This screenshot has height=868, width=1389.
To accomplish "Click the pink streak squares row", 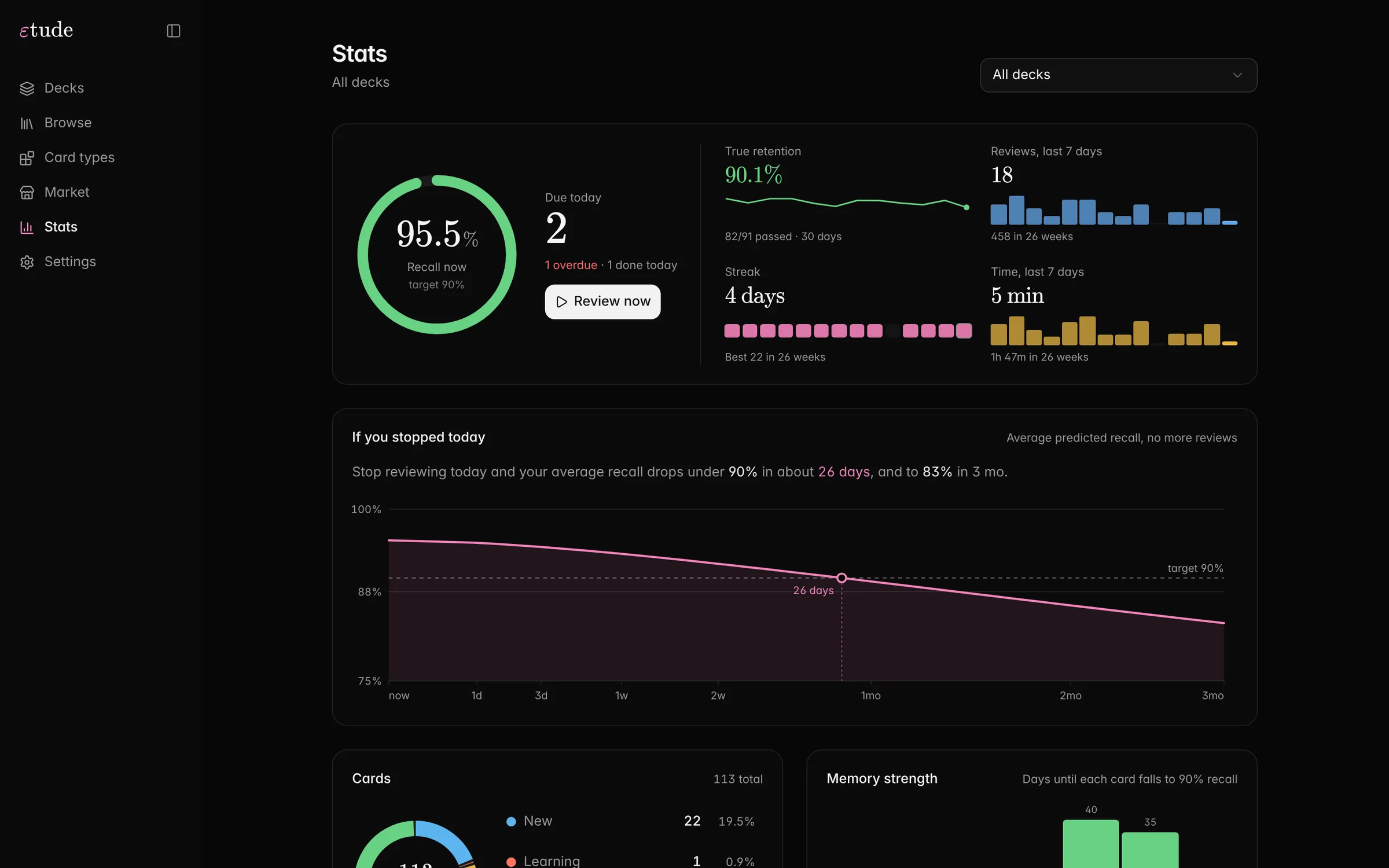I will [x=848, y=330].
